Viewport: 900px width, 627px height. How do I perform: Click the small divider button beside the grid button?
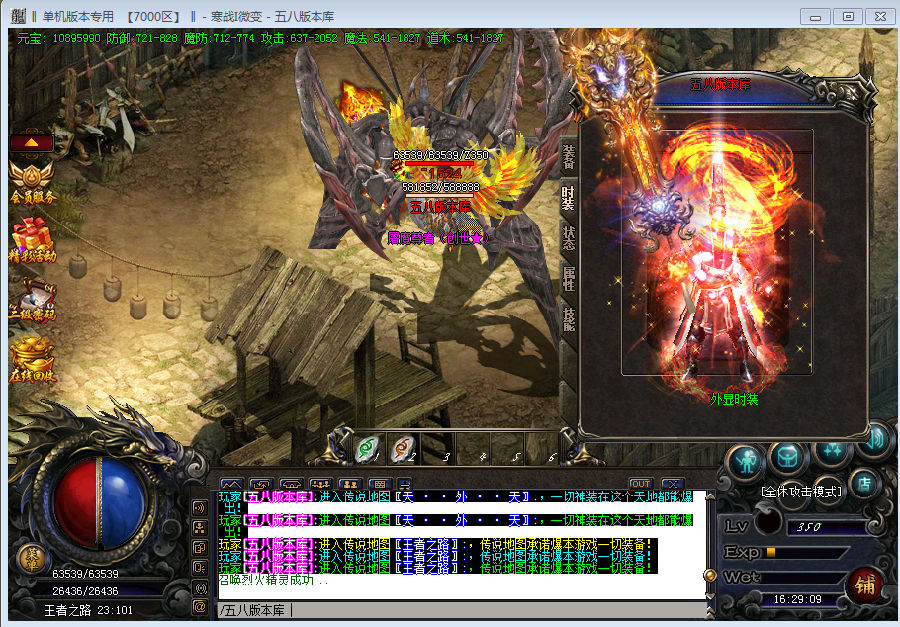point(405,485)
